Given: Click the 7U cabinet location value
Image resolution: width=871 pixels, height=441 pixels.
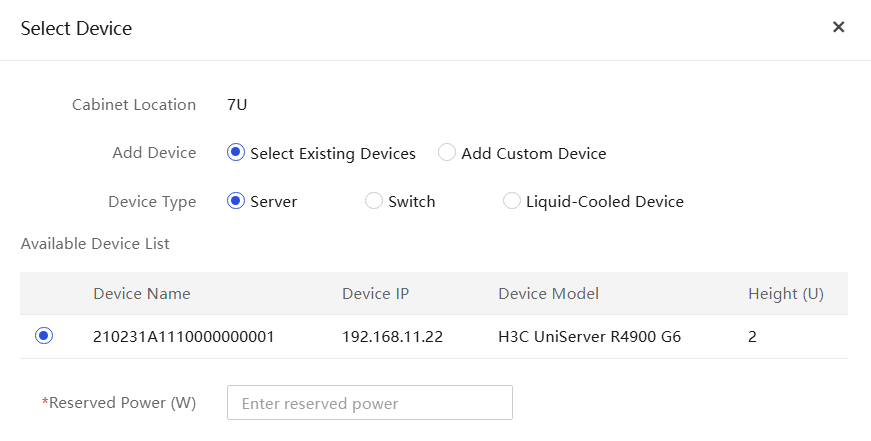Looking at the screenshot, I should 237,104.
